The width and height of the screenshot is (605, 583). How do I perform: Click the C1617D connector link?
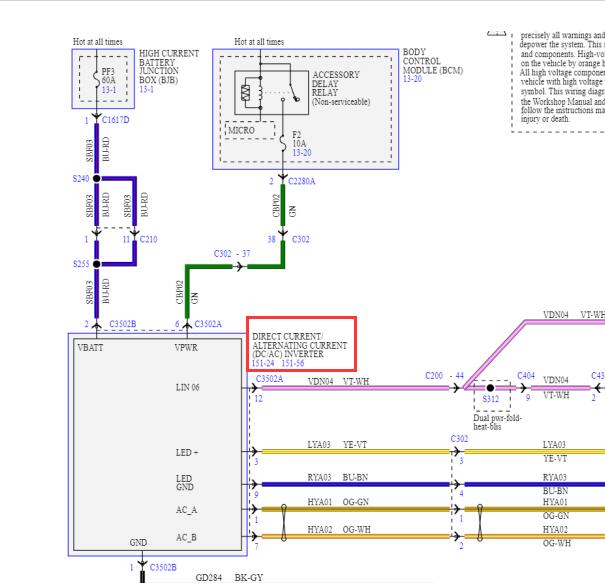point(115,120)
